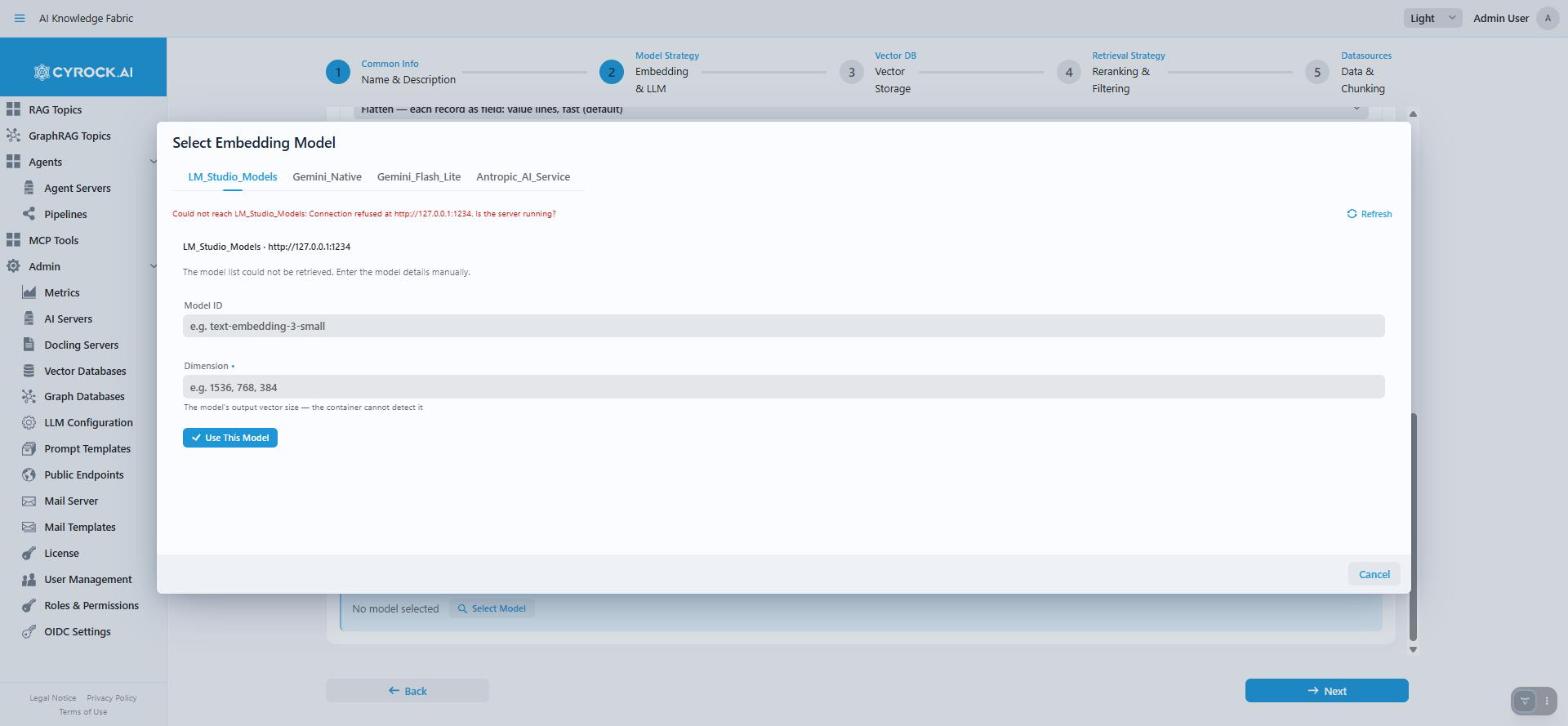Click the 'No model selected' text

[x=395, y=609]
